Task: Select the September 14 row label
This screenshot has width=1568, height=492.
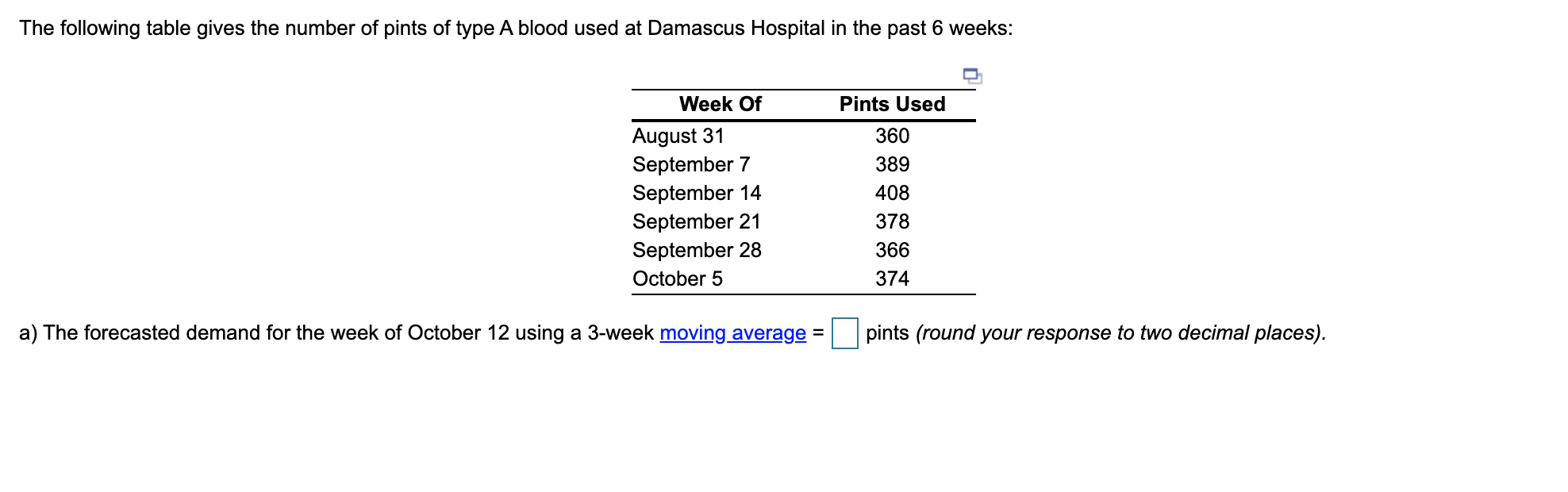Action: coord(696,193)
